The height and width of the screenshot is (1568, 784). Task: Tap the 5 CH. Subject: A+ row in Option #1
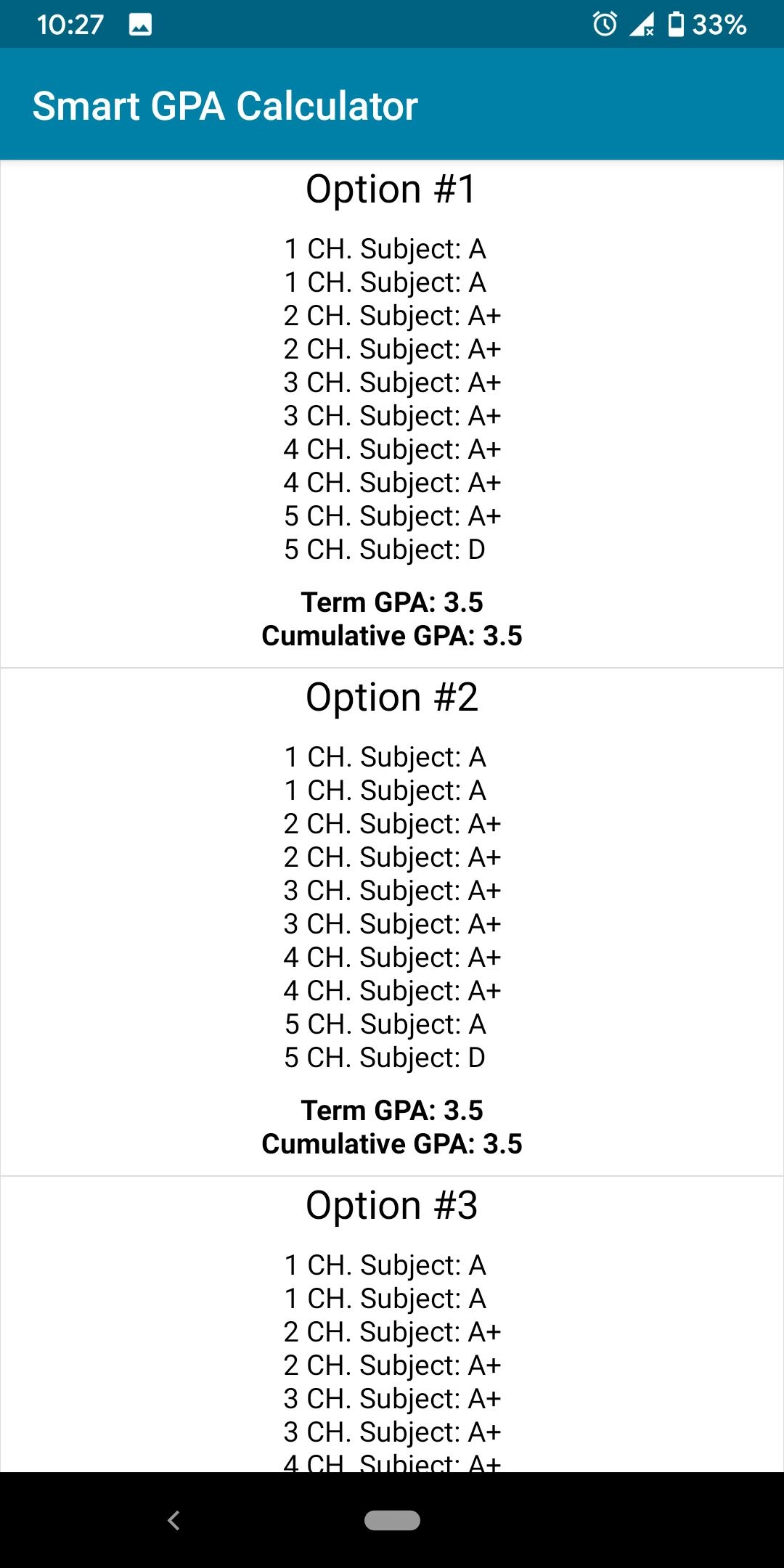click(392, 516)
